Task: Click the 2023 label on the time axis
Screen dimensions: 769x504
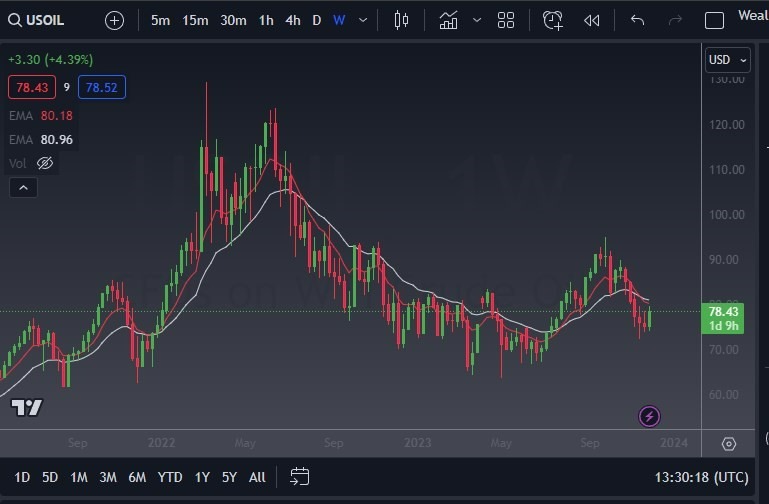Action: click(x=417, y=443)
